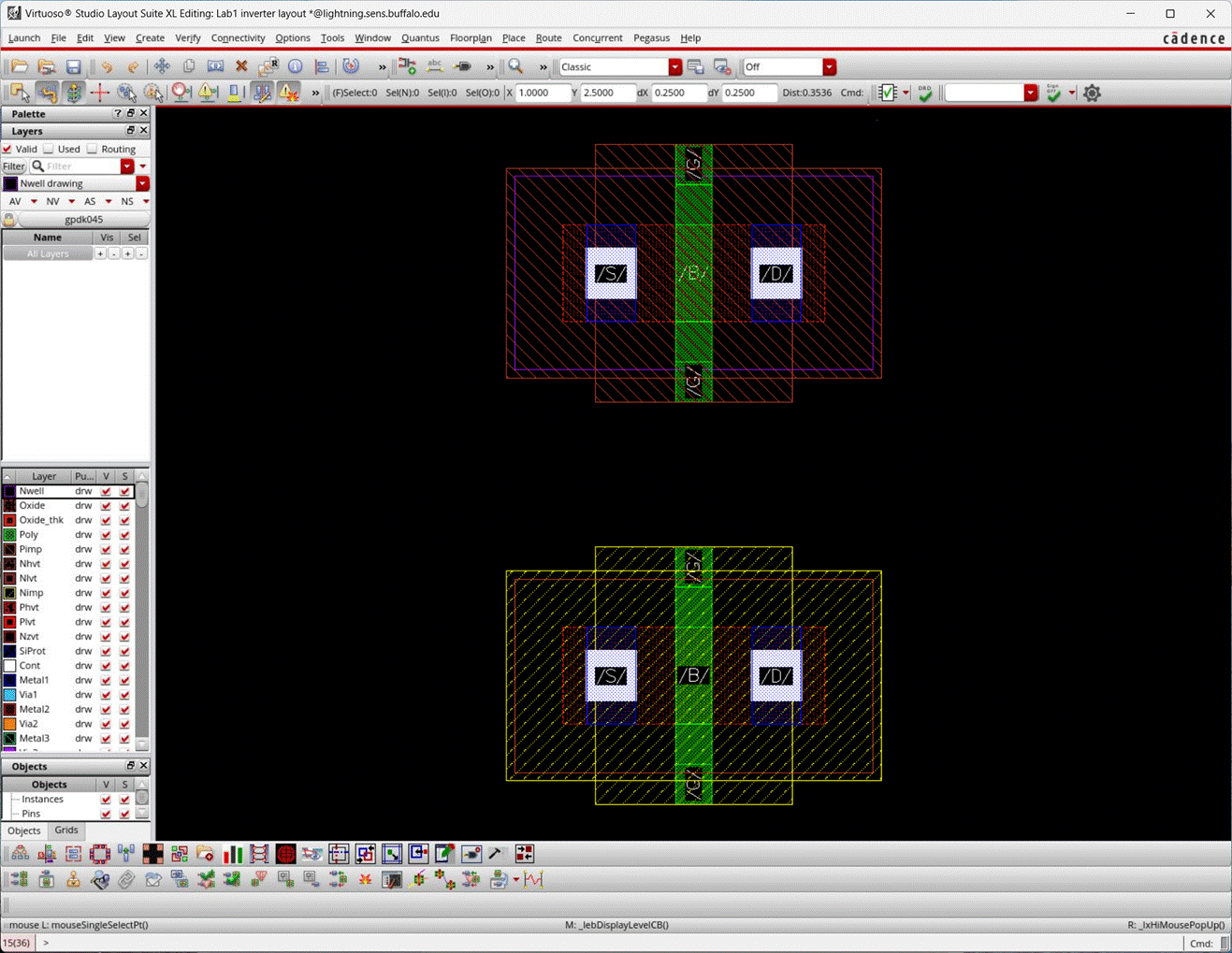Screen dimensions: 1232x953
Task: Open the Connectivity menu
Action: pos(238,38)
